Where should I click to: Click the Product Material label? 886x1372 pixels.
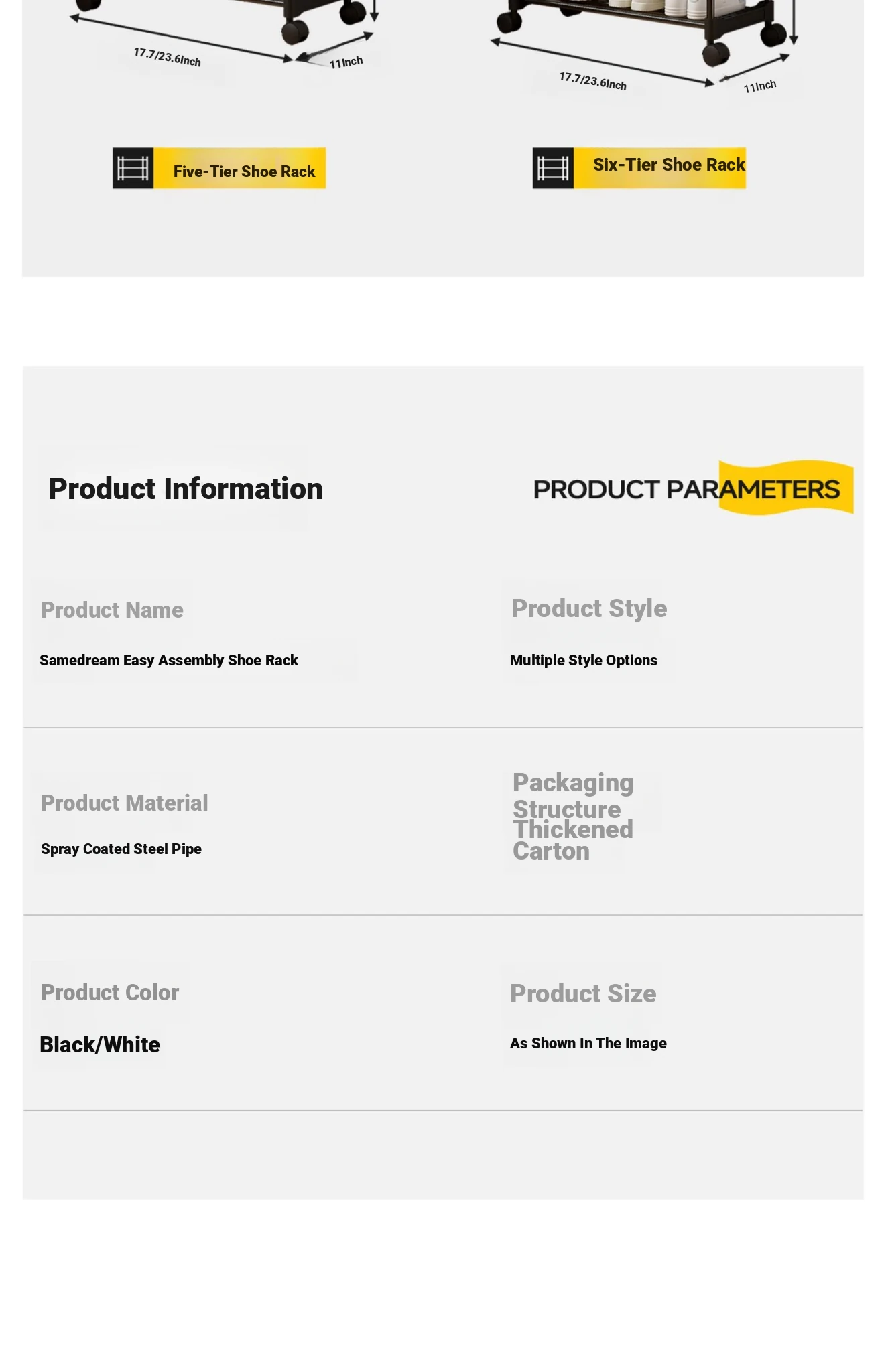[x=125, y=803]
